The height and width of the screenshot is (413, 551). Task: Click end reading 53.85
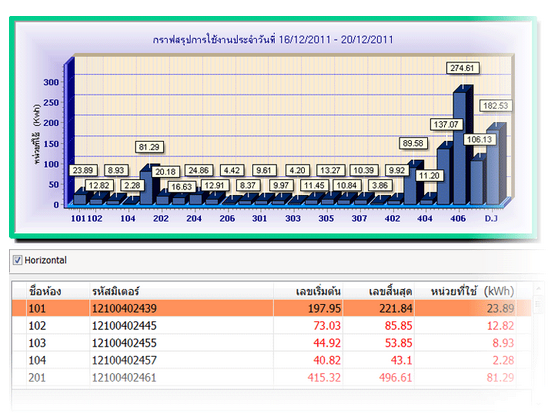tap(398, 343)
